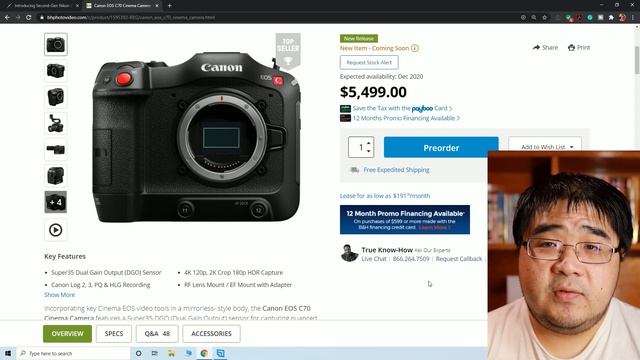
Task: Click the $5,499.00 price text
Action: click(373, 92)
